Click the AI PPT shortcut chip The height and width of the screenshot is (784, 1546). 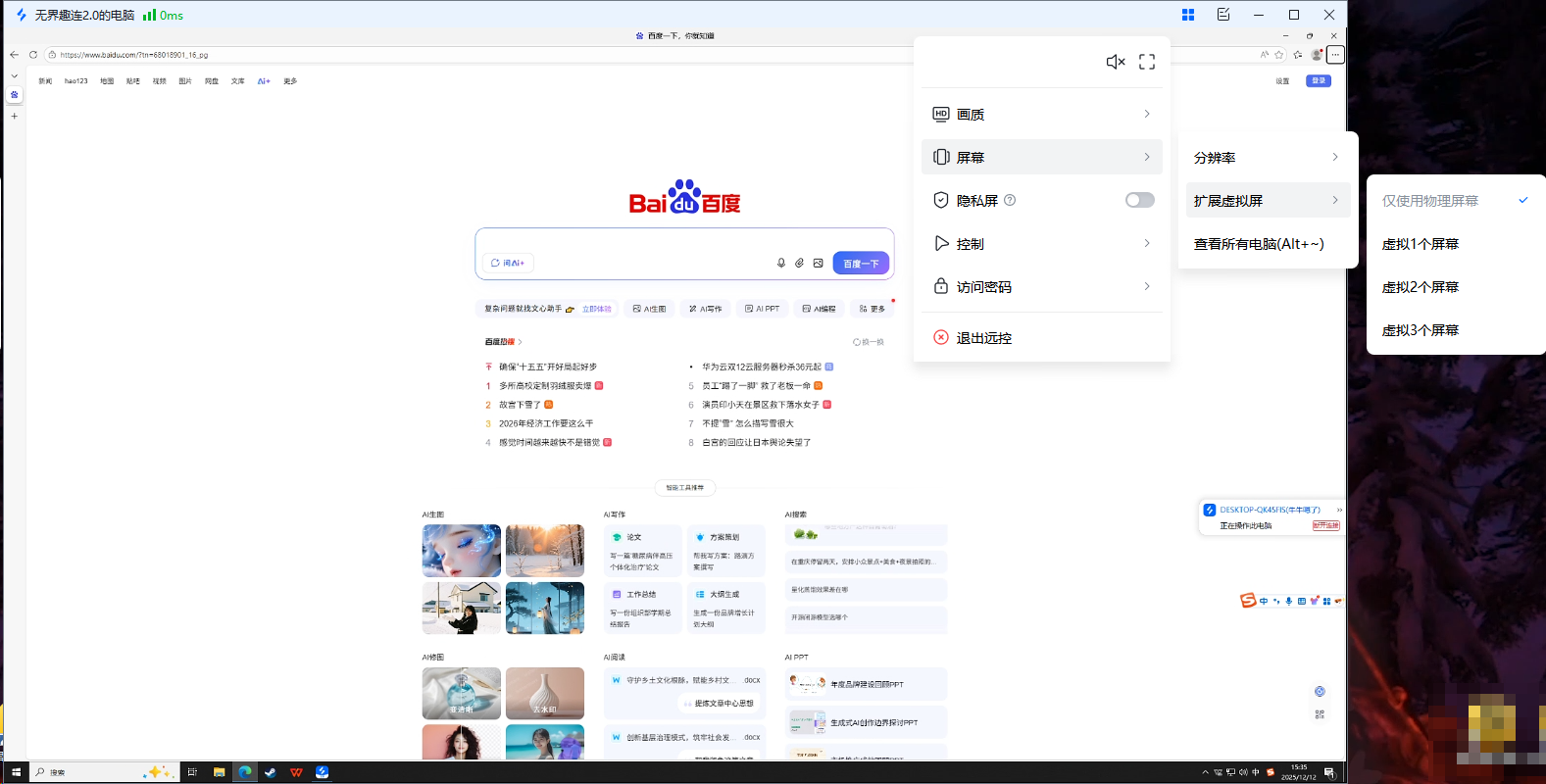click(x=762, y=309)
